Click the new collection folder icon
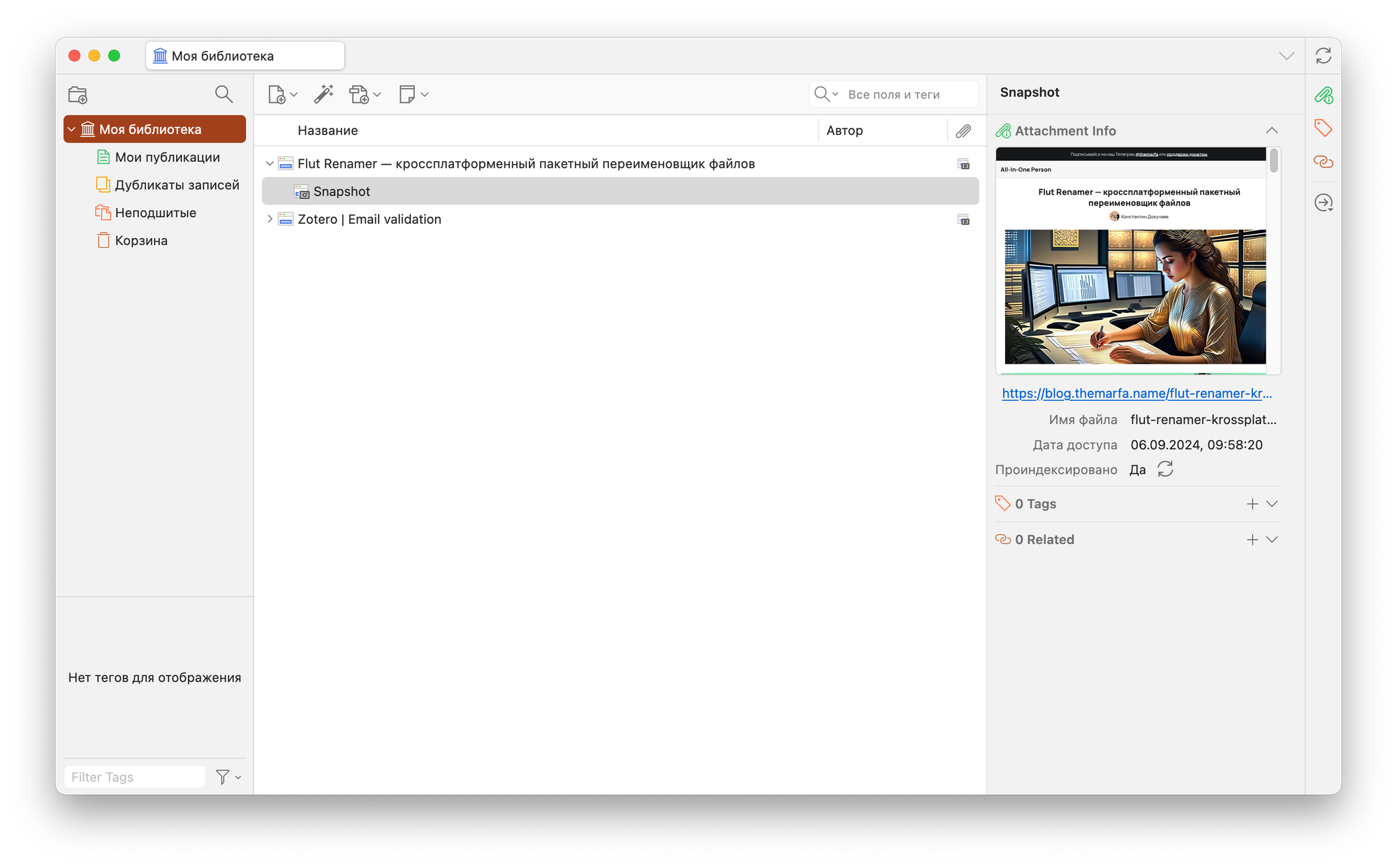 coord(78,94)
